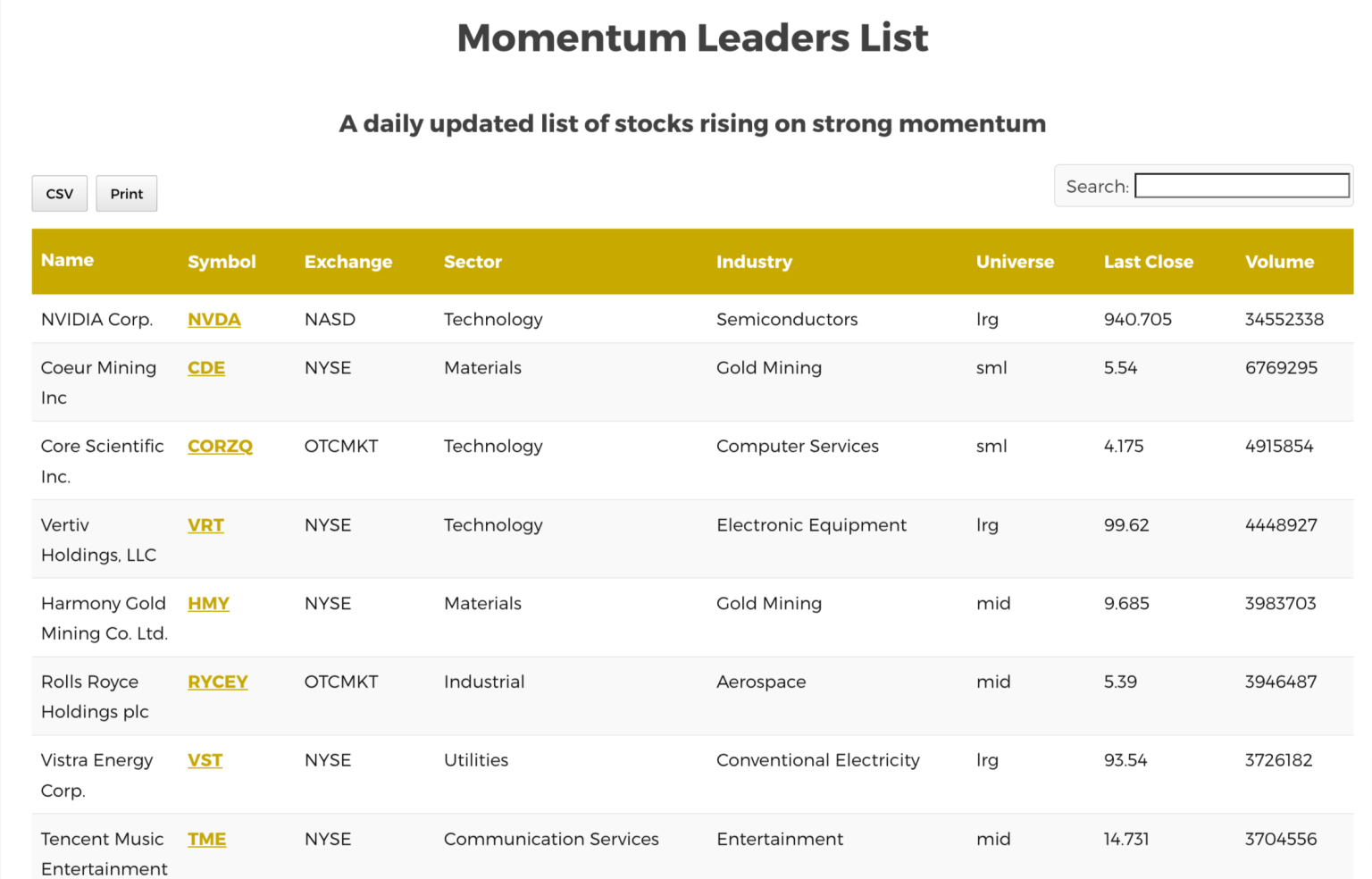The width and height of the screenshot is (1372, 879).
Task: Sort the table by Last Close column
Action: 1149,261
